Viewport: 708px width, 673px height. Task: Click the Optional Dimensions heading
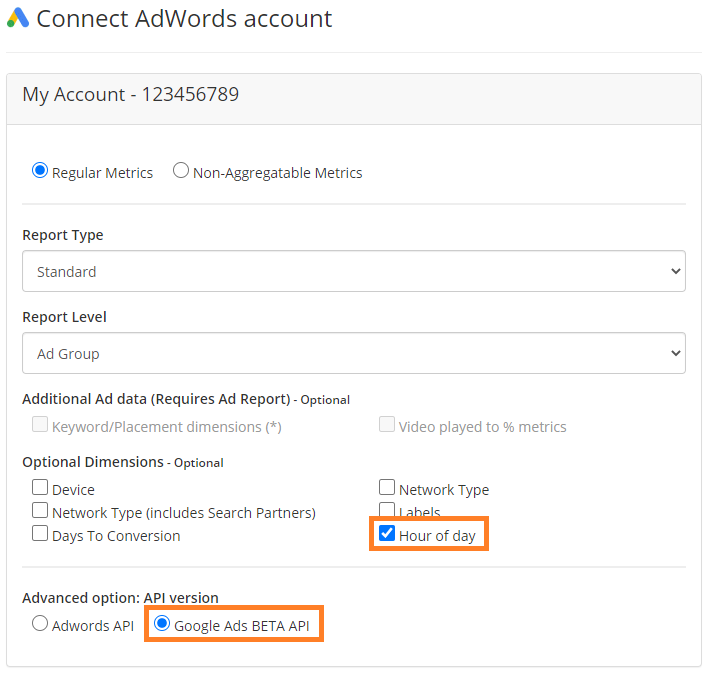tap(123, 462)
